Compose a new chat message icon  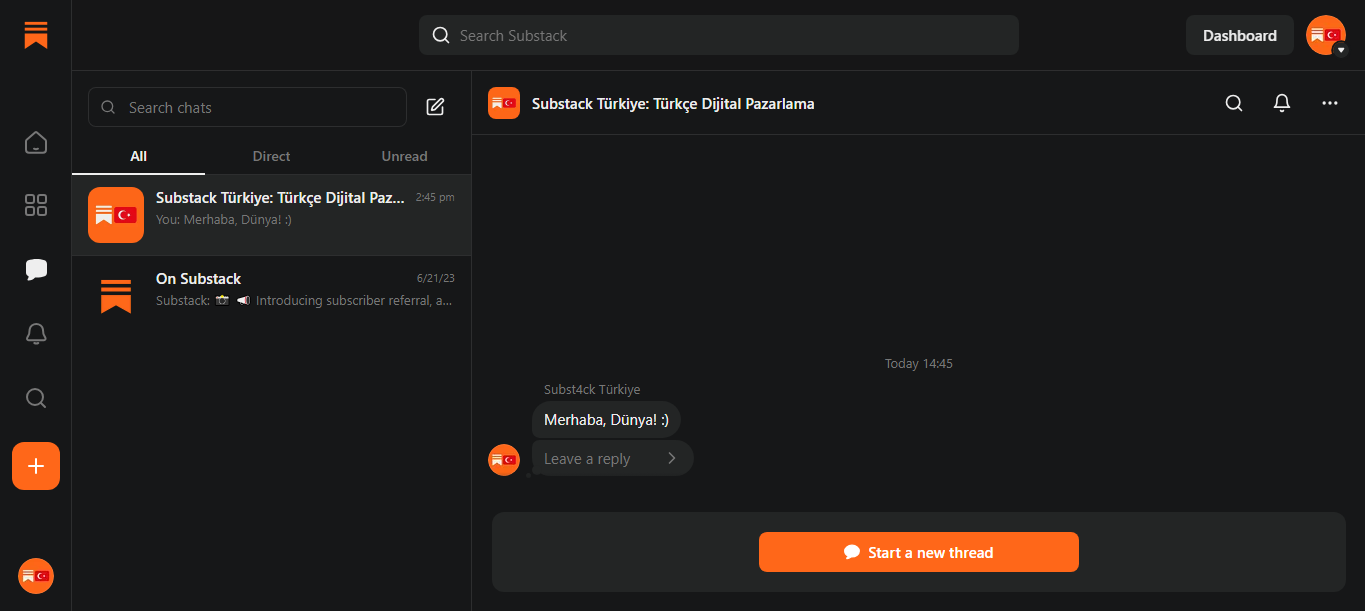pyautogui.click(x=435, y=107)
